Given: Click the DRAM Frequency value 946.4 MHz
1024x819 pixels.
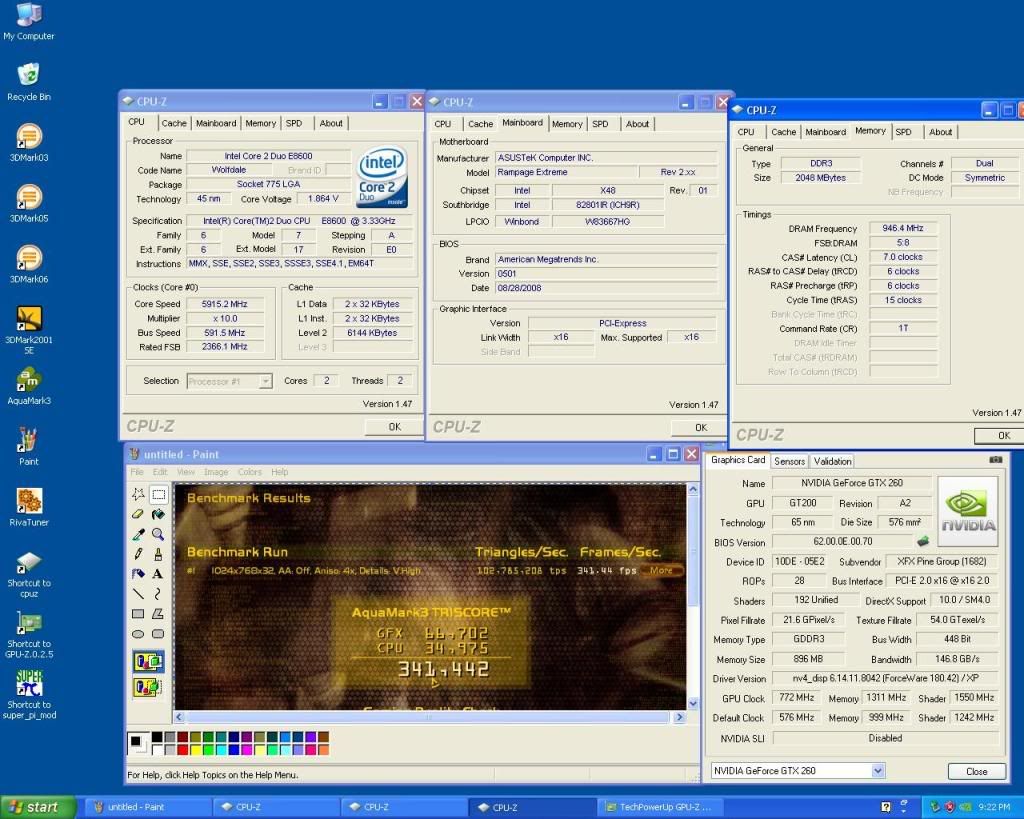Looking at the screenshot, I should pyautogui.click(x=903, y=229).
